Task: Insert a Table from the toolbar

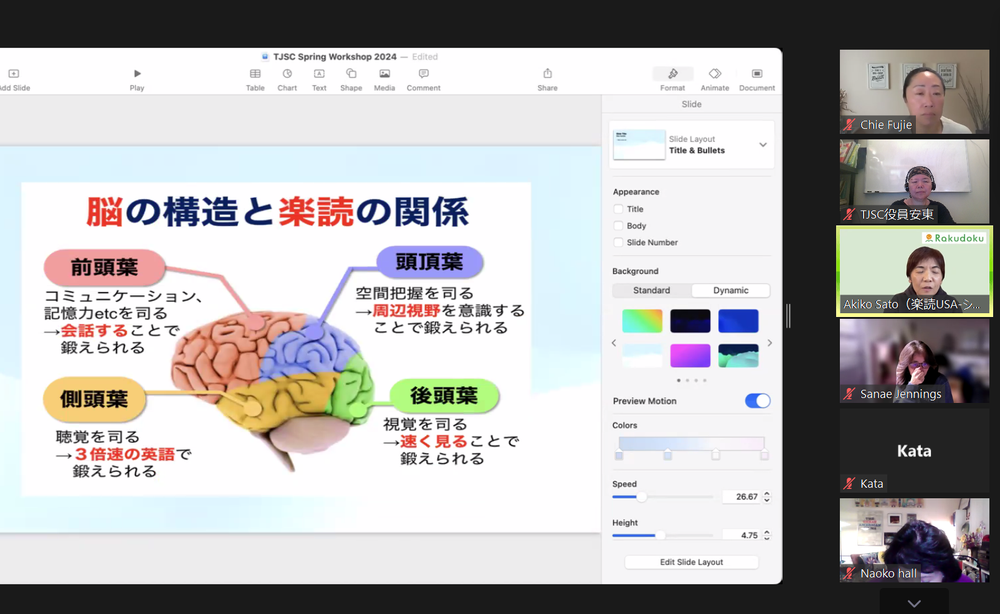Action: (255, 74)
